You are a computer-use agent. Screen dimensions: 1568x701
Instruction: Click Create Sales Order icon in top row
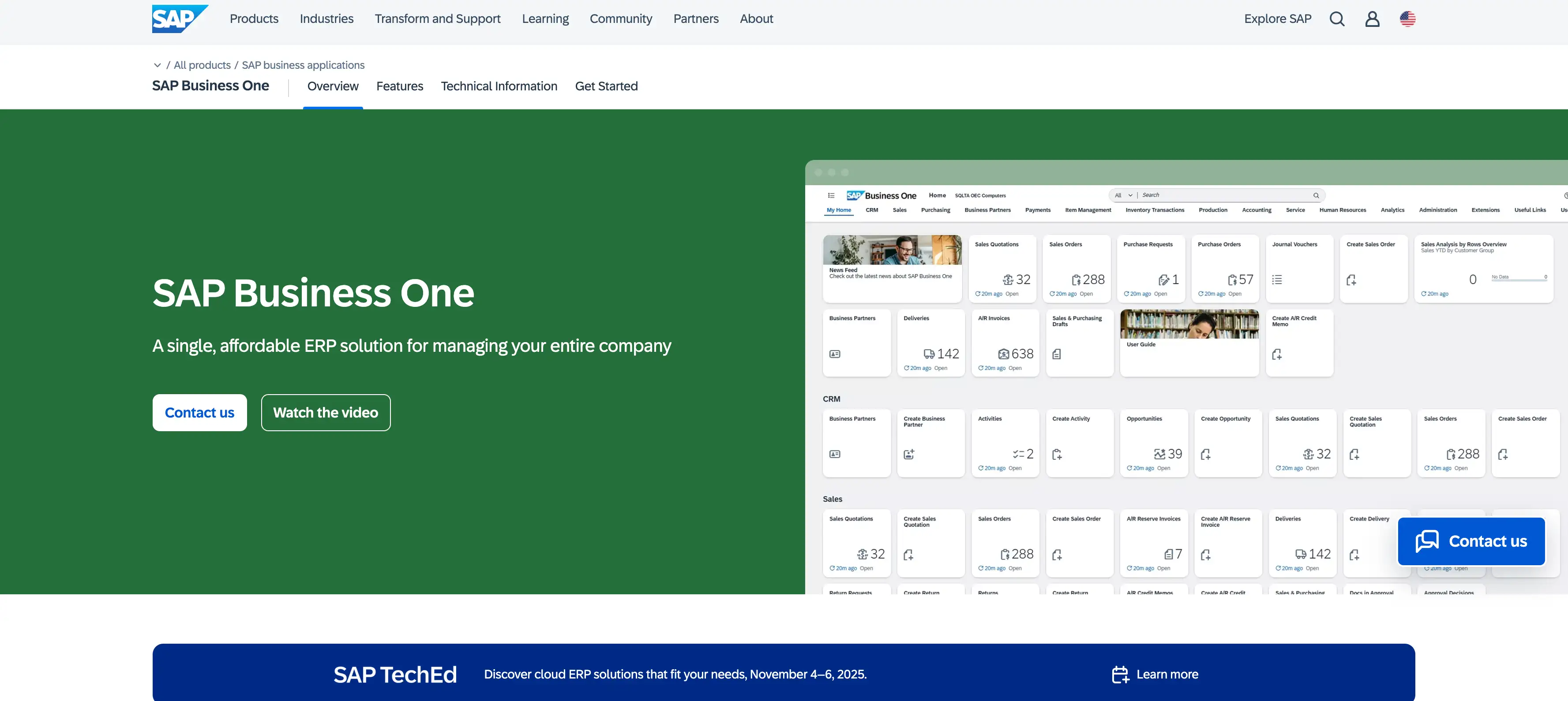coord(1350,280)
